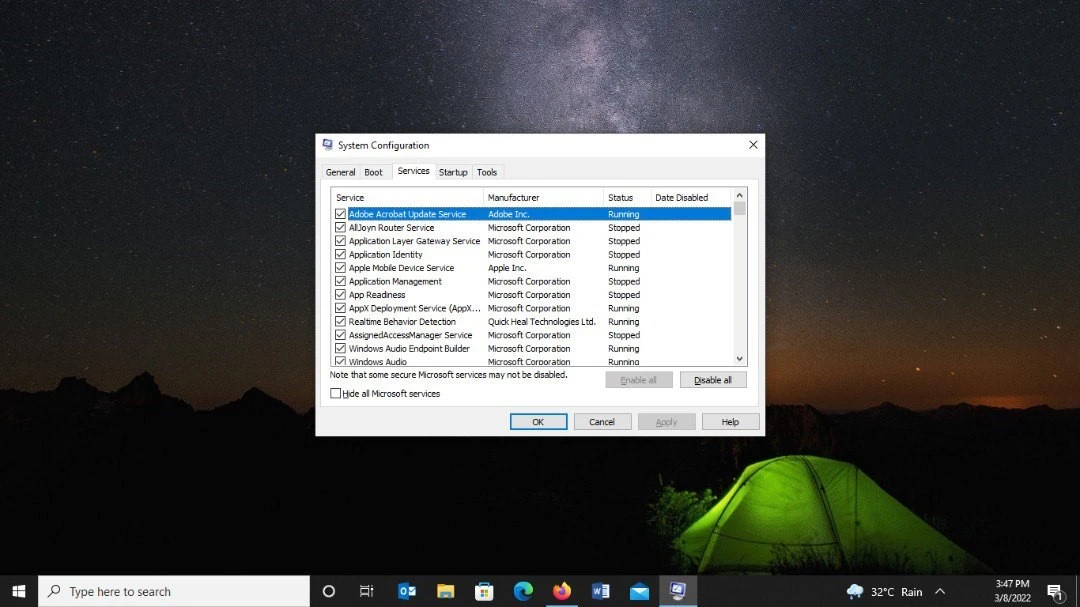Open Help for System Configuration
Image resolution: width=1080 pixels, height=607 pixels.
click(x=730, y=422)
